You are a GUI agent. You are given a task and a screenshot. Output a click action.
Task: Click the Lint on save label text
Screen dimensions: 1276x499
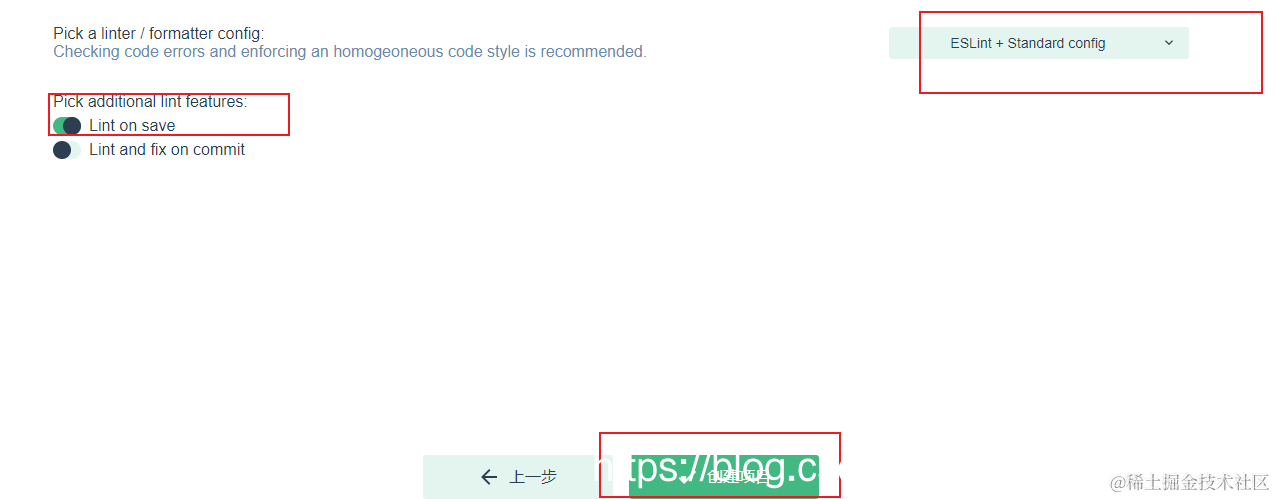[x=132, y=126]
